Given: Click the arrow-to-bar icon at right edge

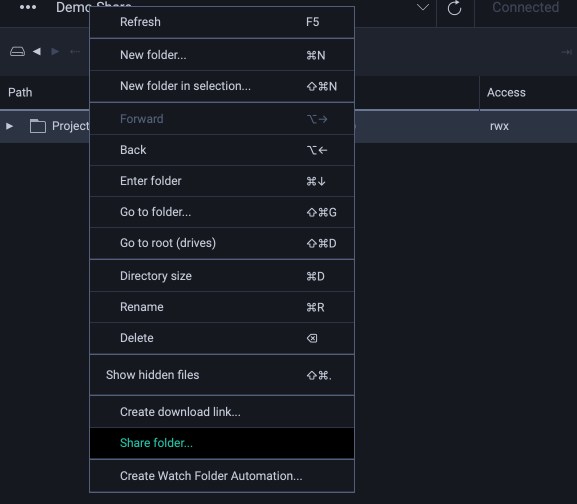Looking at the screenshot, I should (566, 52).
